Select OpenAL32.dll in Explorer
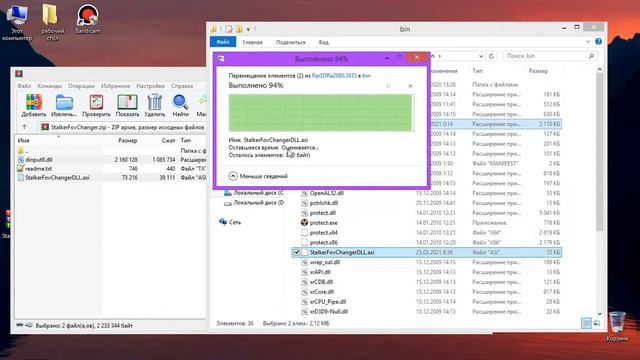The width and height of the screenshot is (640, 360). pyautogui.click(x=327, y=193)
